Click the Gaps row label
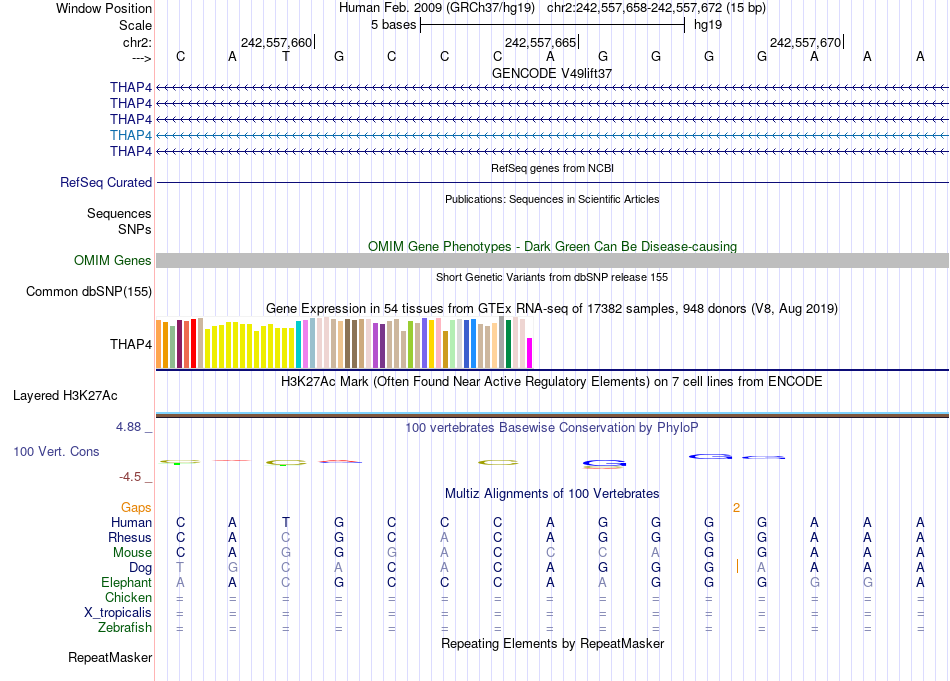The width and height of the screenshot is (950, 681). click(136, 508)
